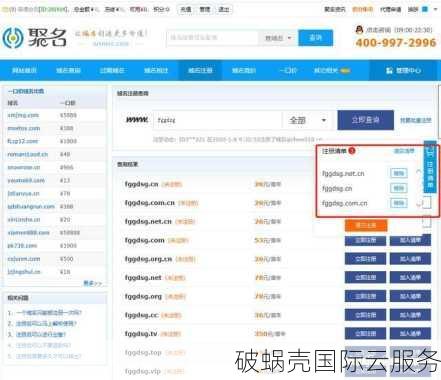Open the dropdown beside the header search box
441x380 pixels.
point(278,38)
